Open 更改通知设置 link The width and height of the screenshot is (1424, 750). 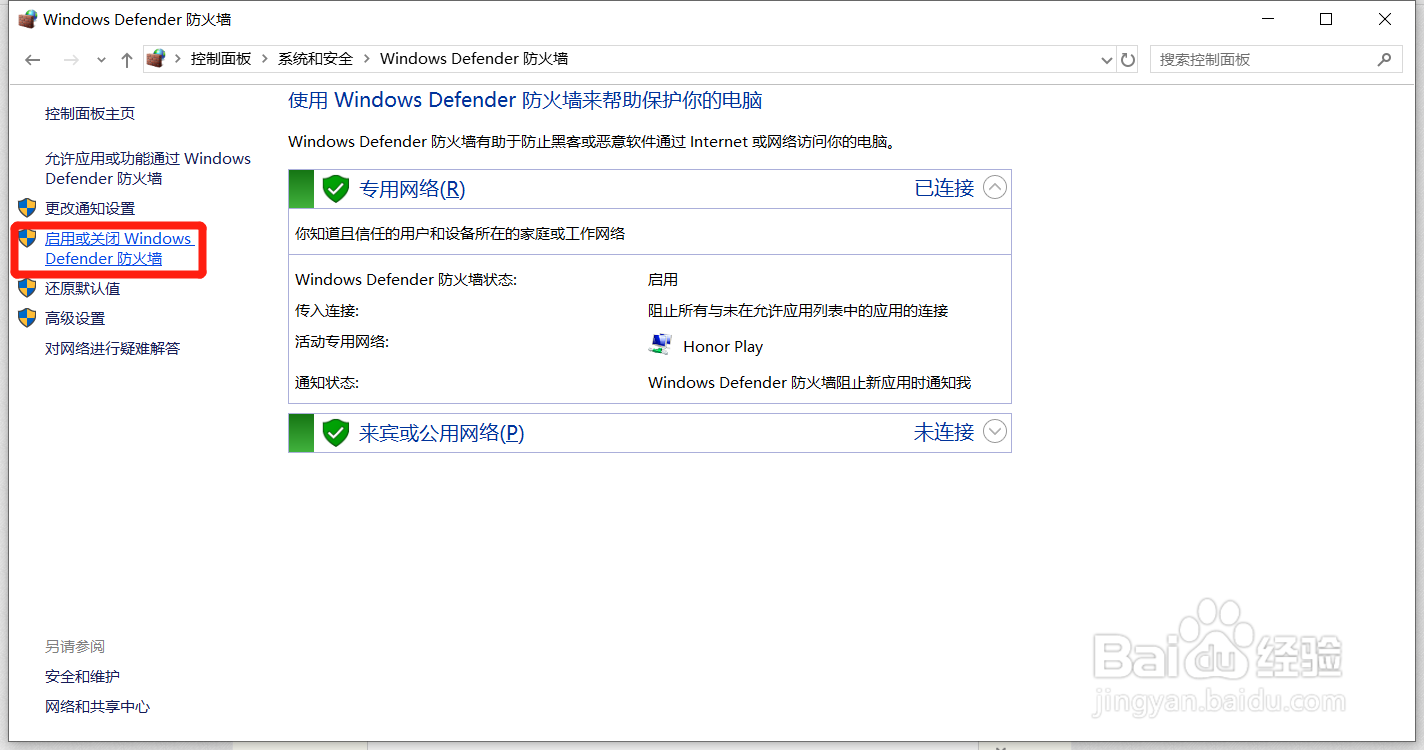point(90,209)
